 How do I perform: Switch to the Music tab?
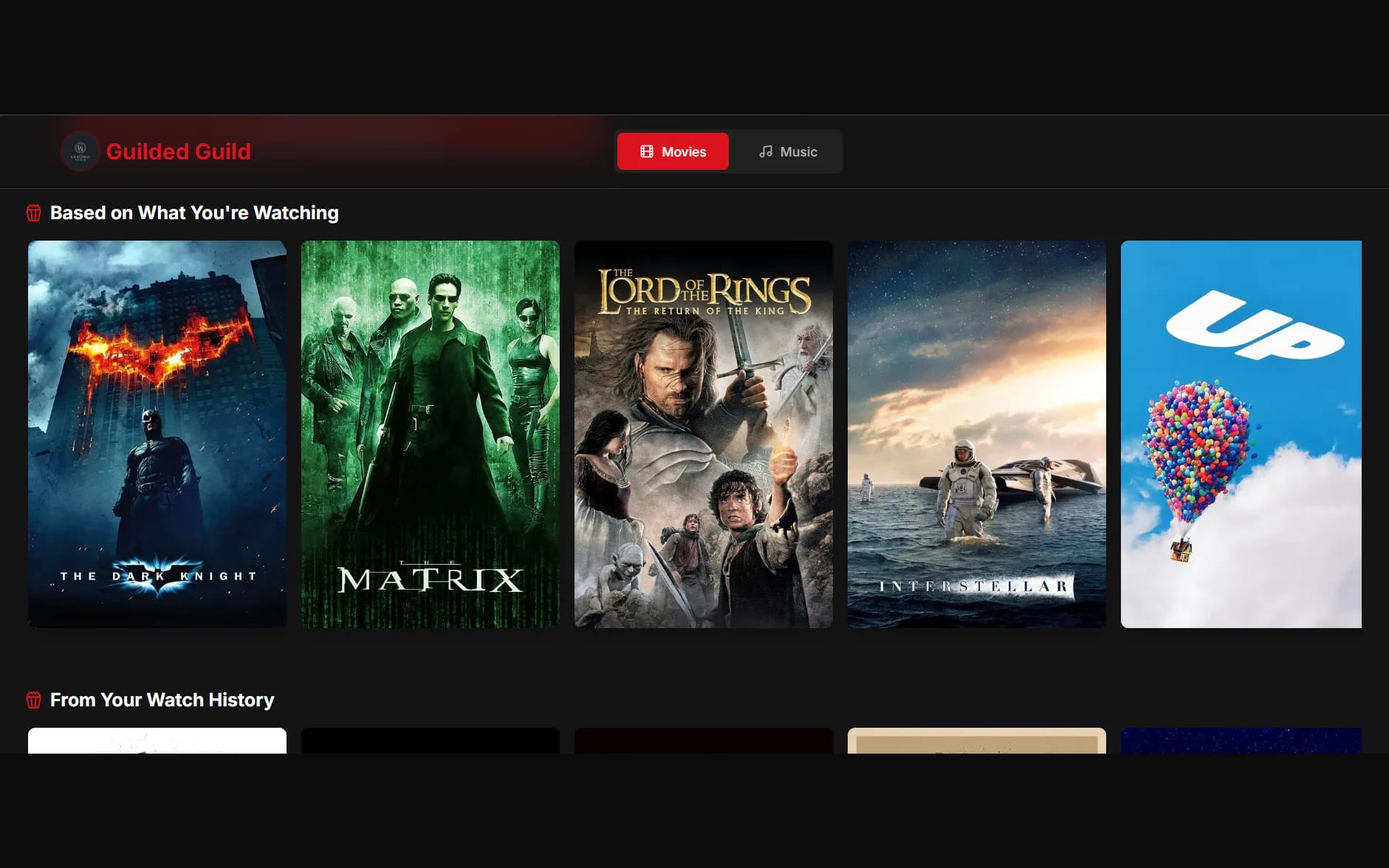pyautogui.click(x=788, y=151)
